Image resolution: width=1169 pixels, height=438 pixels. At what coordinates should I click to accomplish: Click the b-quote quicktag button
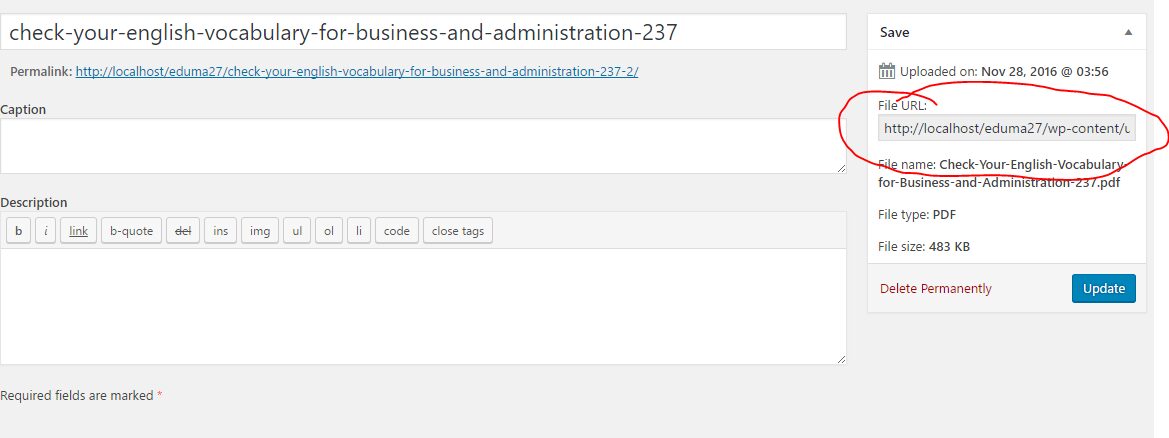tap(131, 231)
